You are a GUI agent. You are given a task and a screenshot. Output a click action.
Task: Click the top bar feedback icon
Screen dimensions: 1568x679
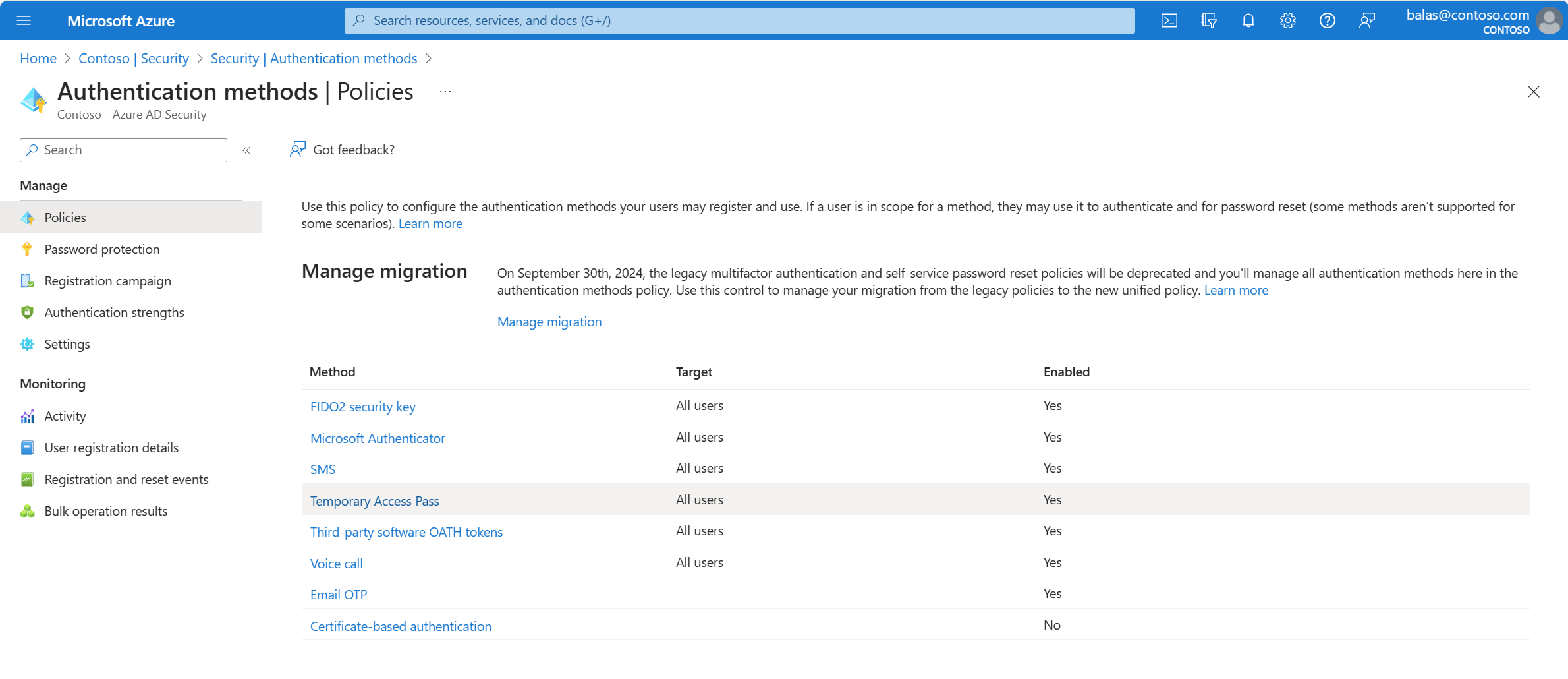tap(1367, 20)
